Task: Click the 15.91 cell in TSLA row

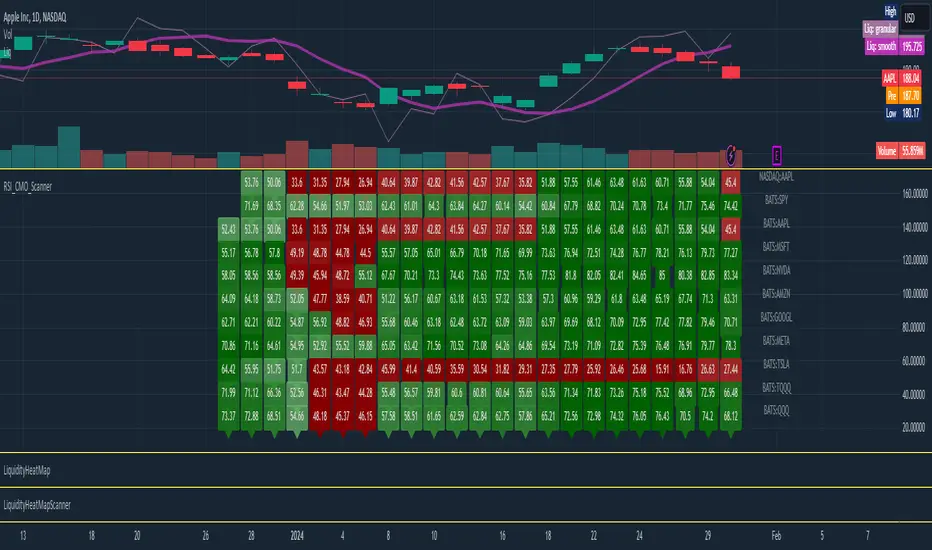Action: (x=662, y=369)
